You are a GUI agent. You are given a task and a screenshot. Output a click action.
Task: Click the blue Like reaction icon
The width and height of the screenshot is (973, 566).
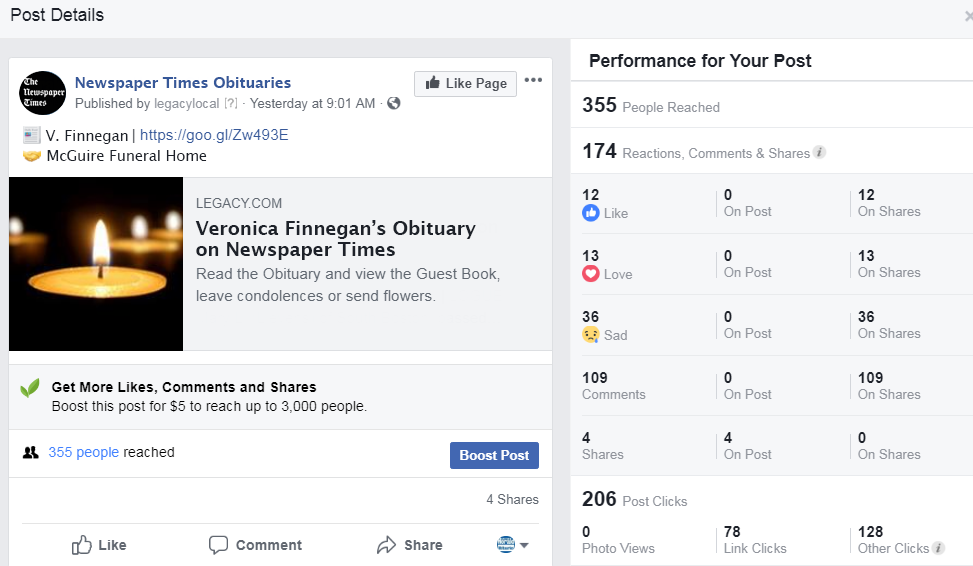coord(590,213)
